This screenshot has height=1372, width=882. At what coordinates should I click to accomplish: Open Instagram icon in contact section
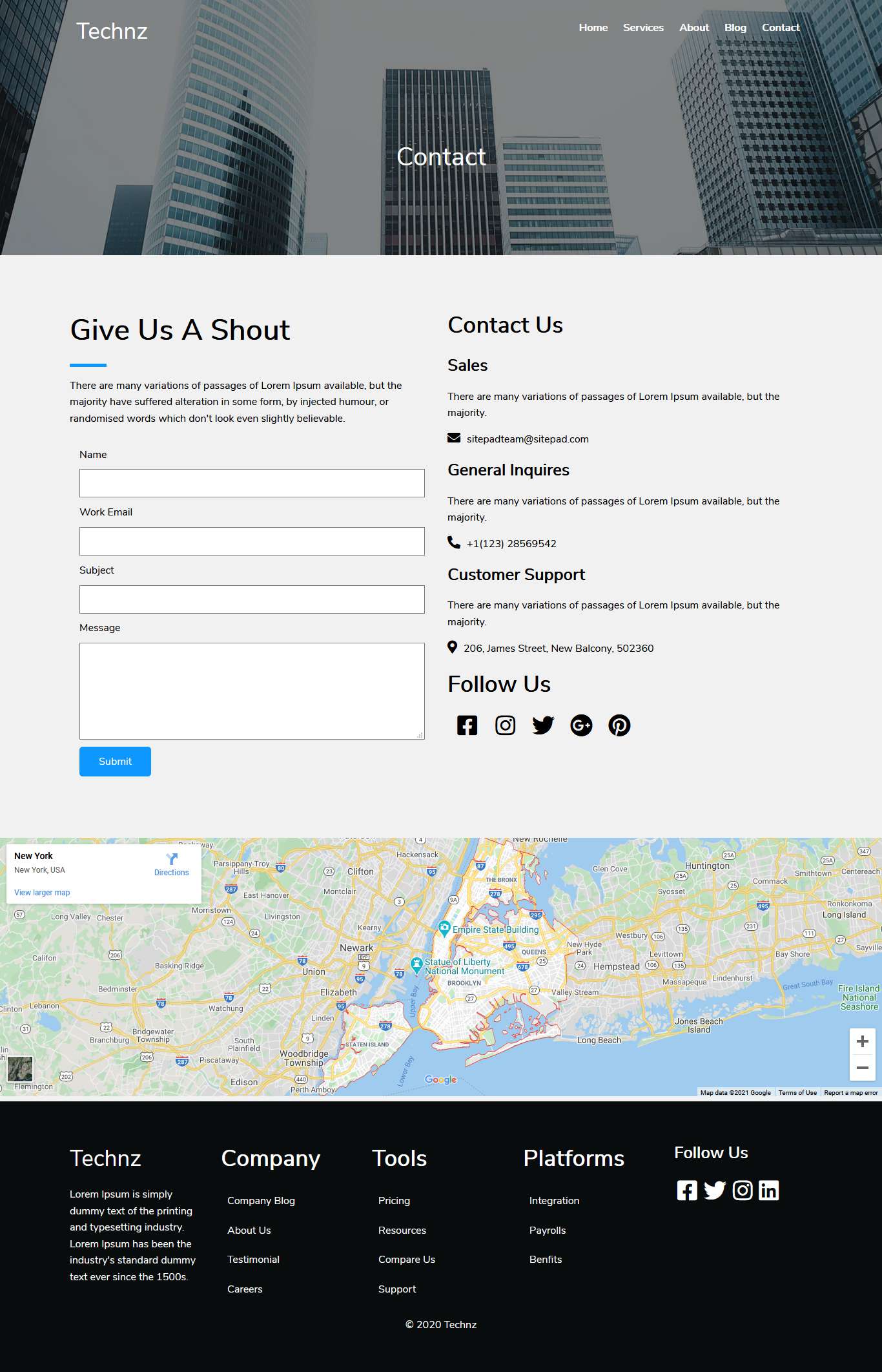coord(505,725)
